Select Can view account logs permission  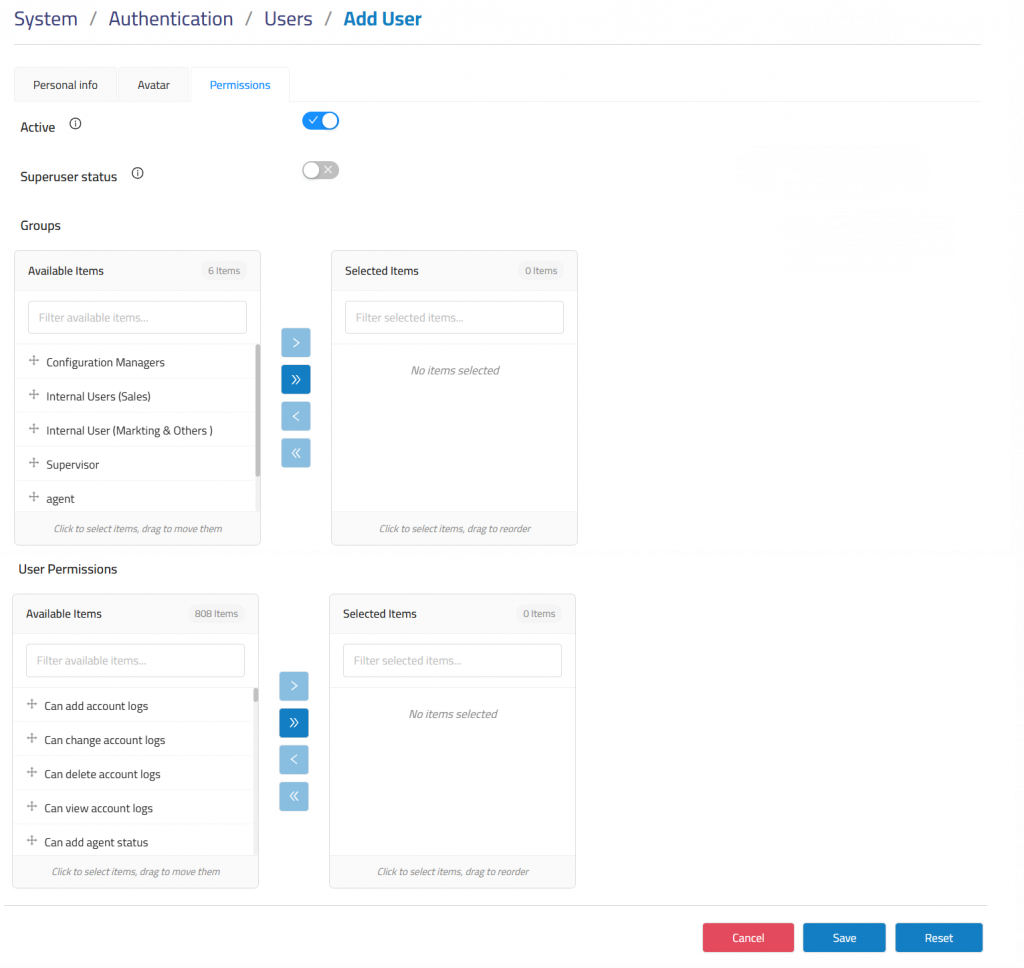[x=133, y=808]
